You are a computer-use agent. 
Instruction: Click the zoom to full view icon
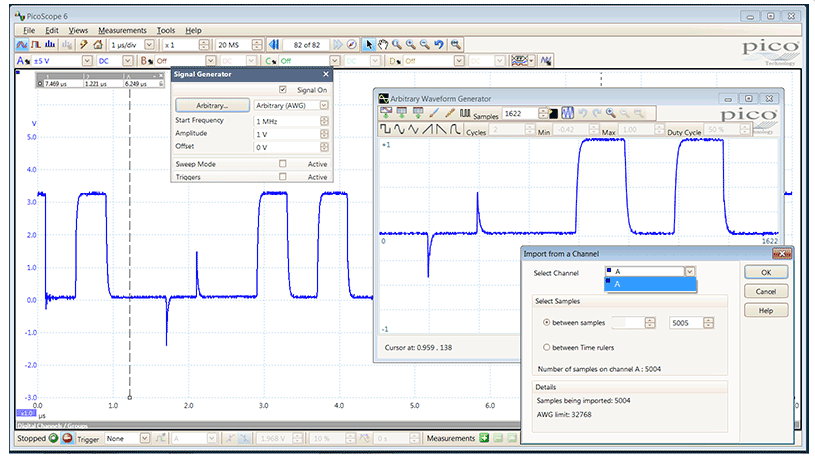(456, 45)
